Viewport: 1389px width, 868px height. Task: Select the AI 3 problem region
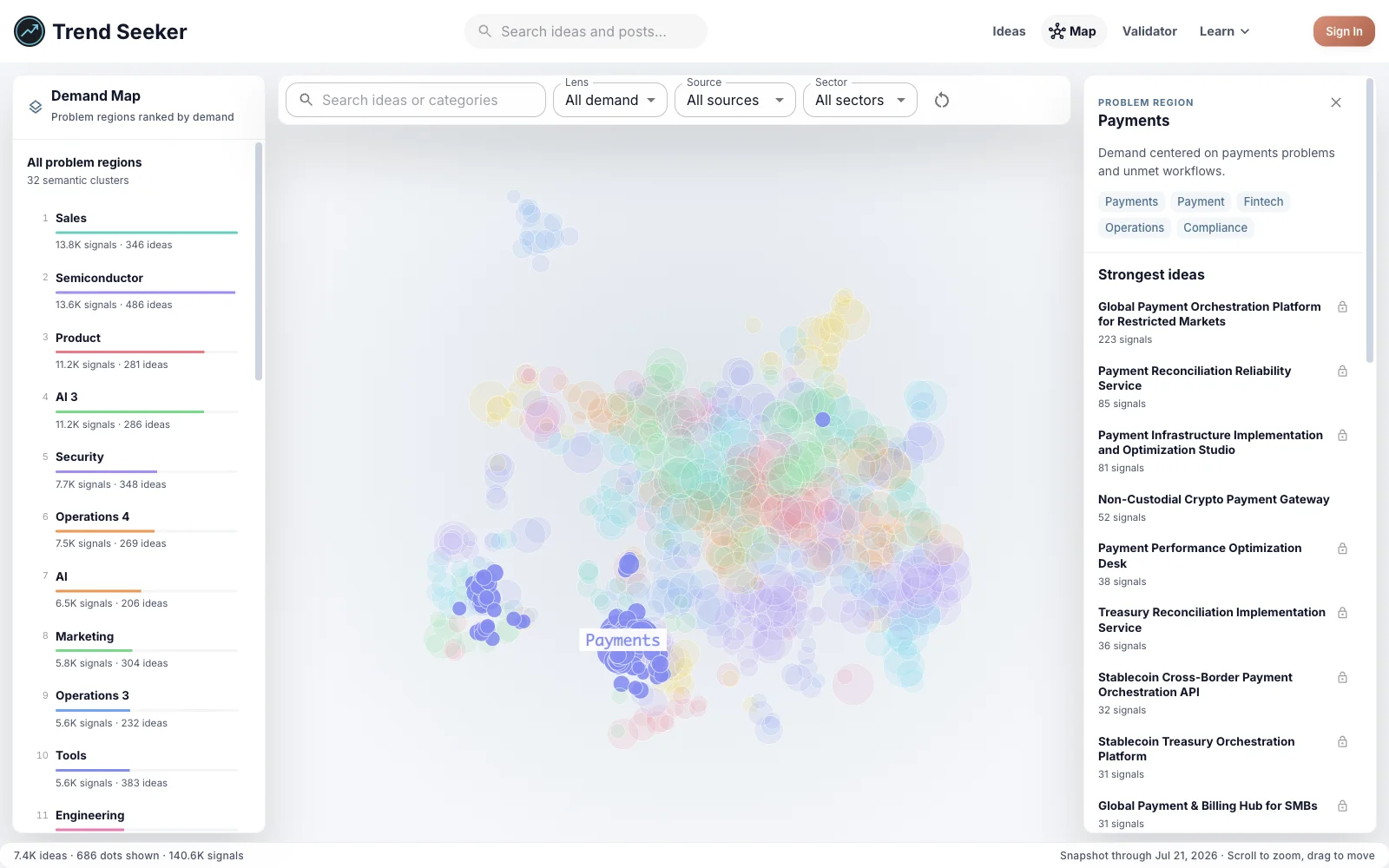pos(139,410)
